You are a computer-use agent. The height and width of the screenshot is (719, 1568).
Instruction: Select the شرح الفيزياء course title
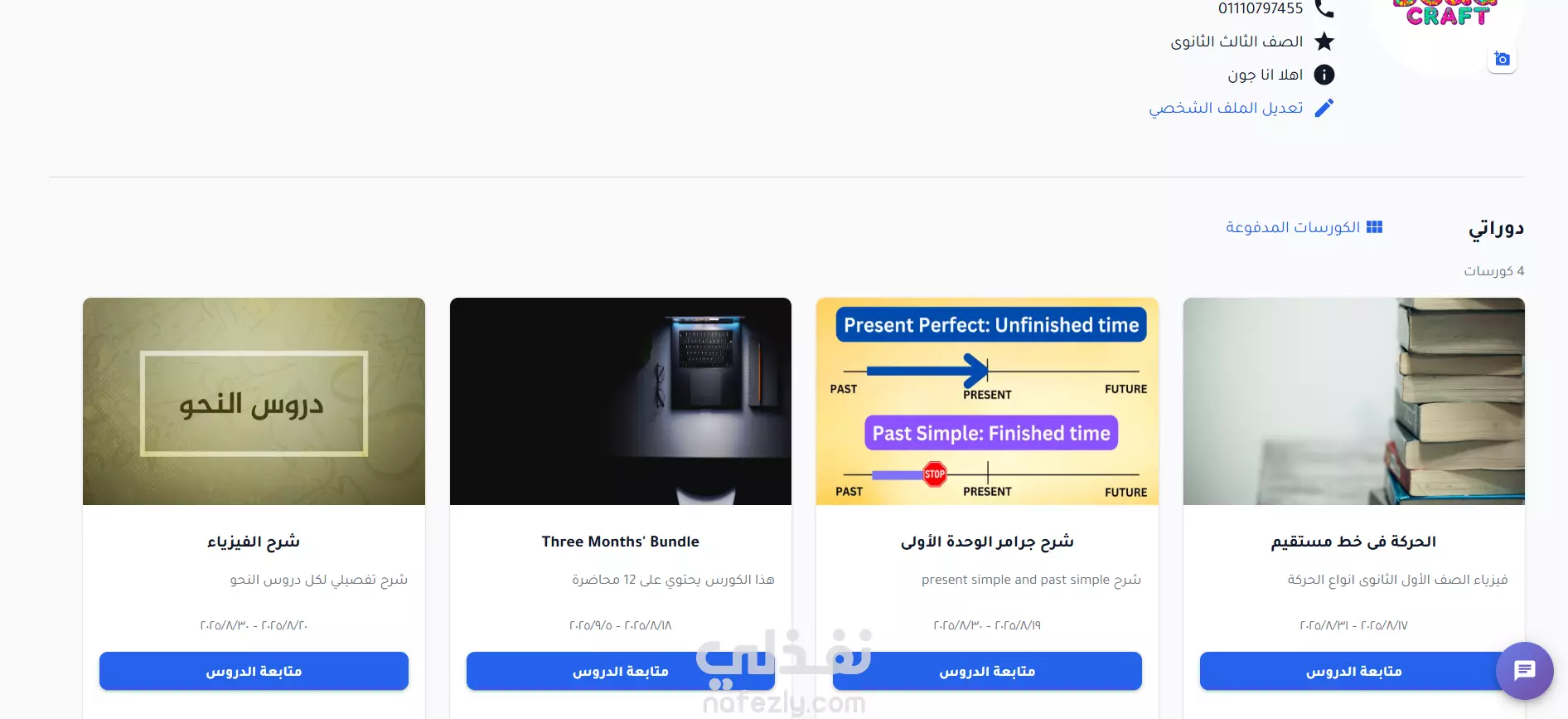[254, 542]
